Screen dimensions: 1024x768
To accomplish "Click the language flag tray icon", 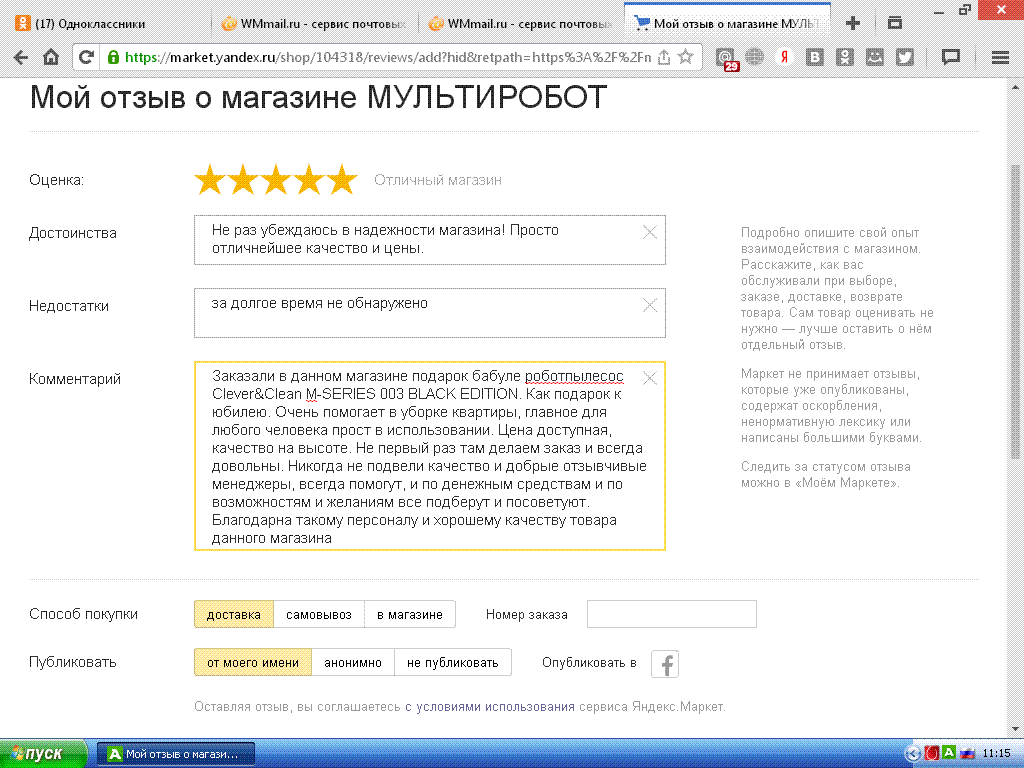I will click(x=967, y=754).
